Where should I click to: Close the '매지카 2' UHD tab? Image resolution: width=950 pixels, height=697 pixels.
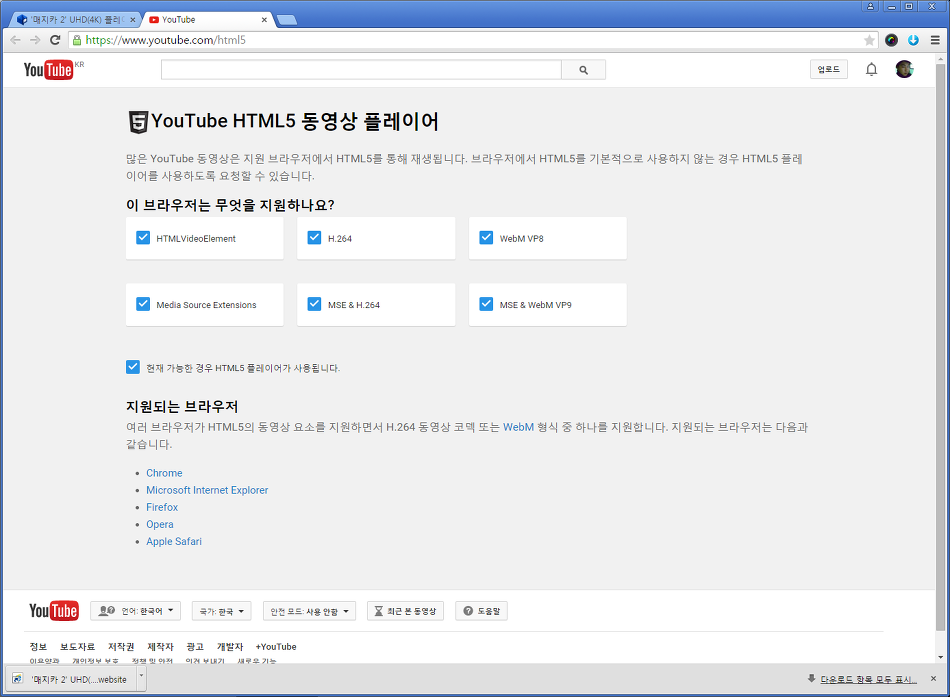[x=133, y=19]
